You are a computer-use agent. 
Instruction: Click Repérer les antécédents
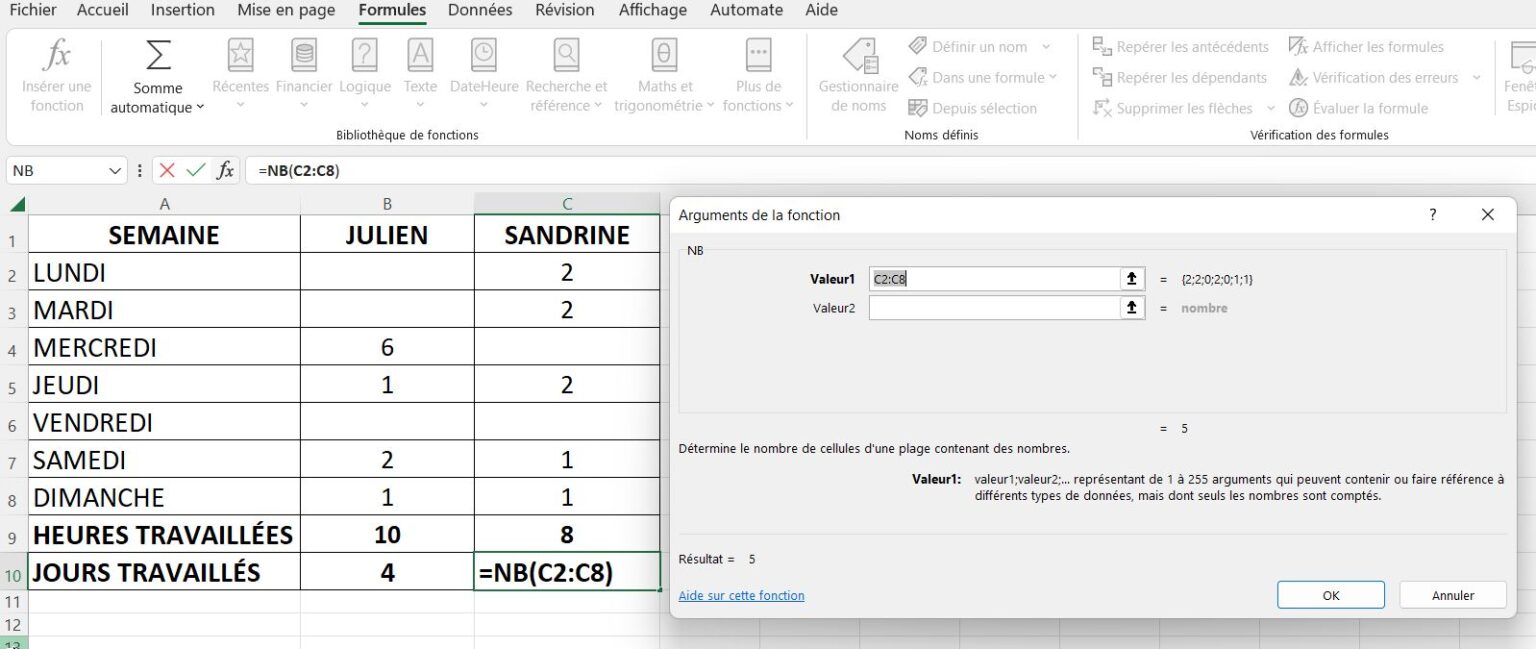coord(1180,46)
